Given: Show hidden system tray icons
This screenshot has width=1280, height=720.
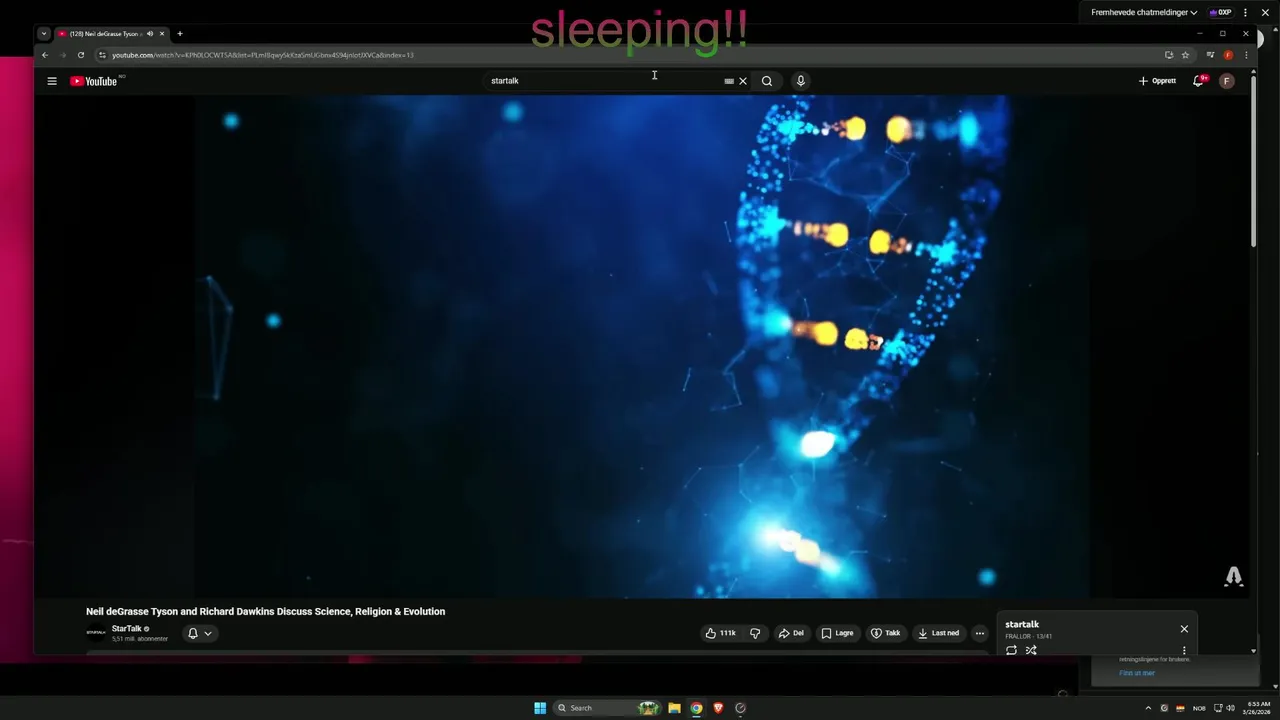Looking at the screenshot, I should (1148, 708).
